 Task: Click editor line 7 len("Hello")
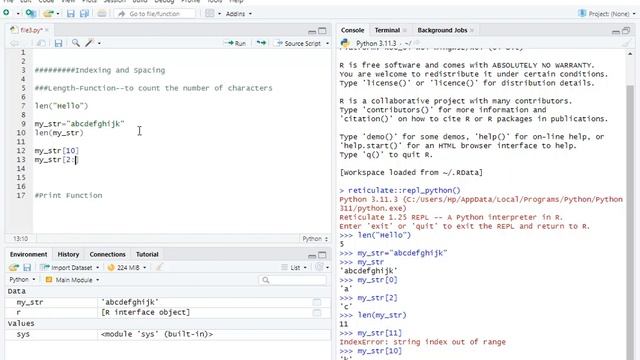click(61, 106)
